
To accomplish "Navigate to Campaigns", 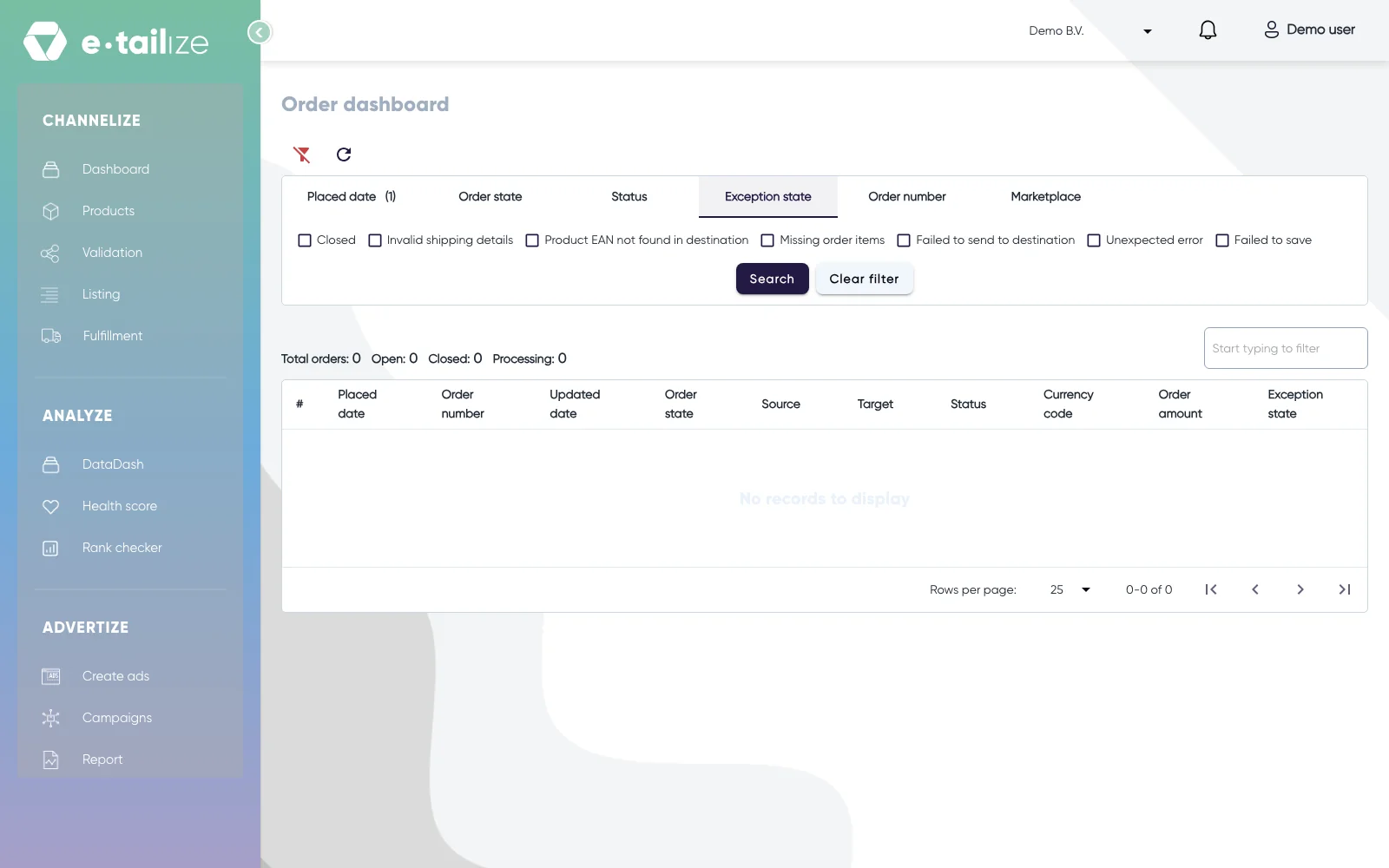I will 117,718.
